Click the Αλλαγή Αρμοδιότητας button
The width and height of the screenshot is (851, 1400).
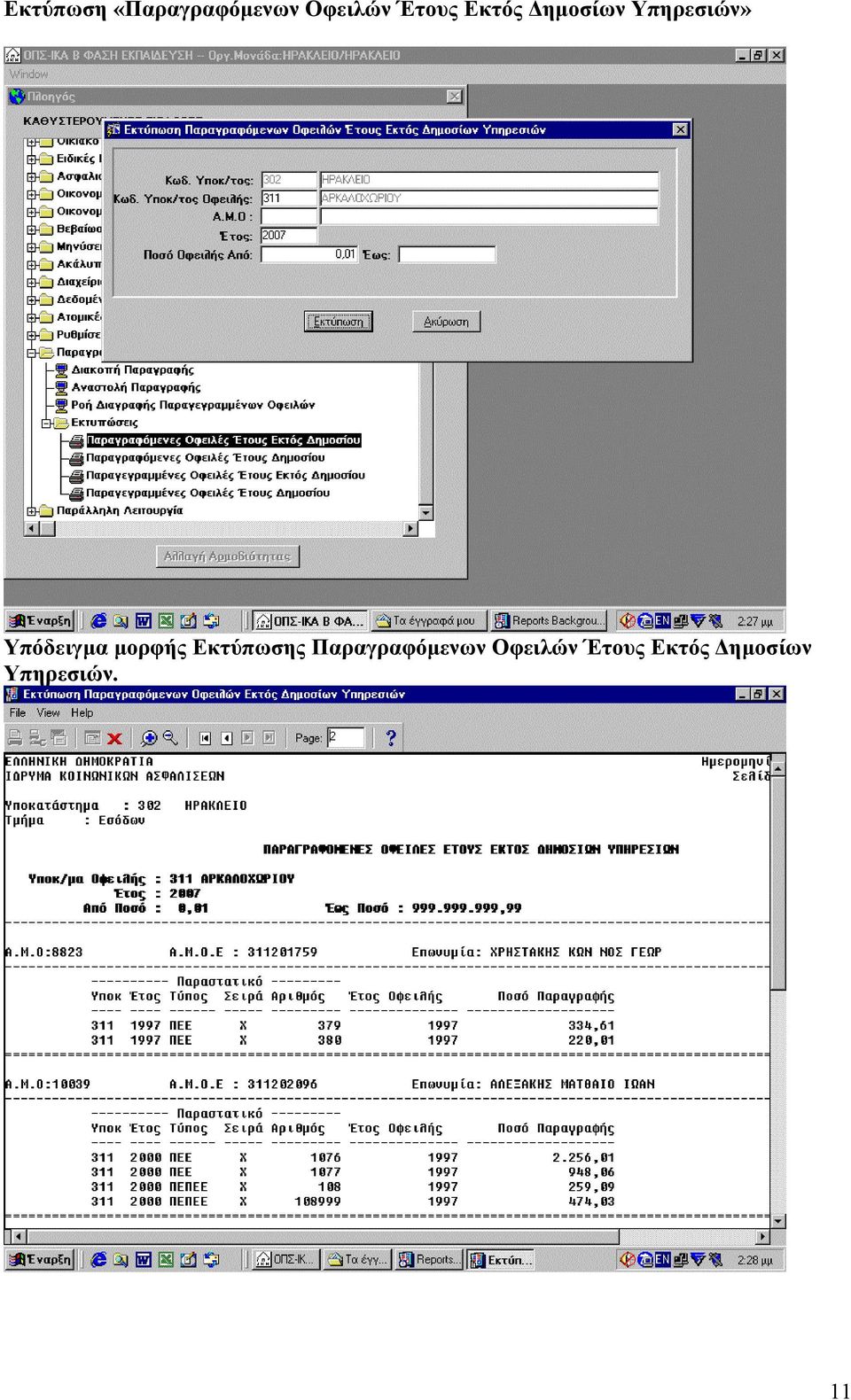[228, 556]
